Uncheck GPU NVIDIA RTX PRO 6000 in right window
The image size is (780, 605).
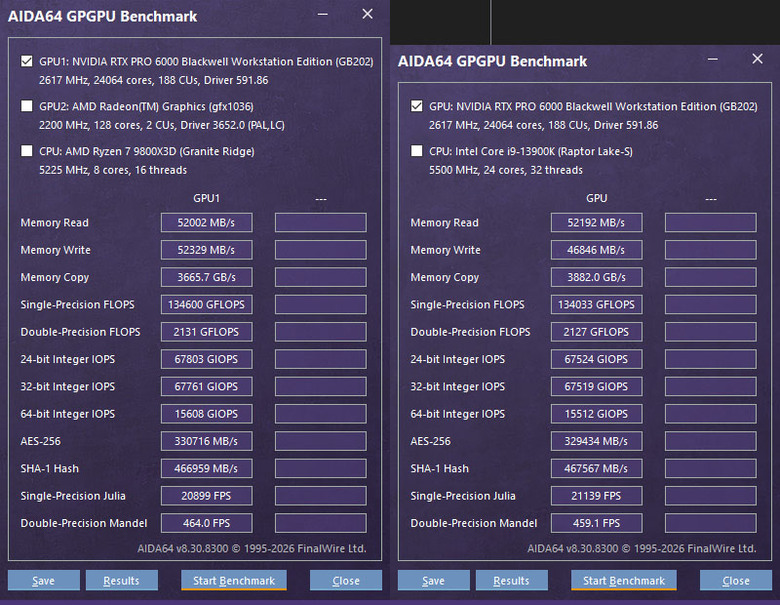click(417, 106)
